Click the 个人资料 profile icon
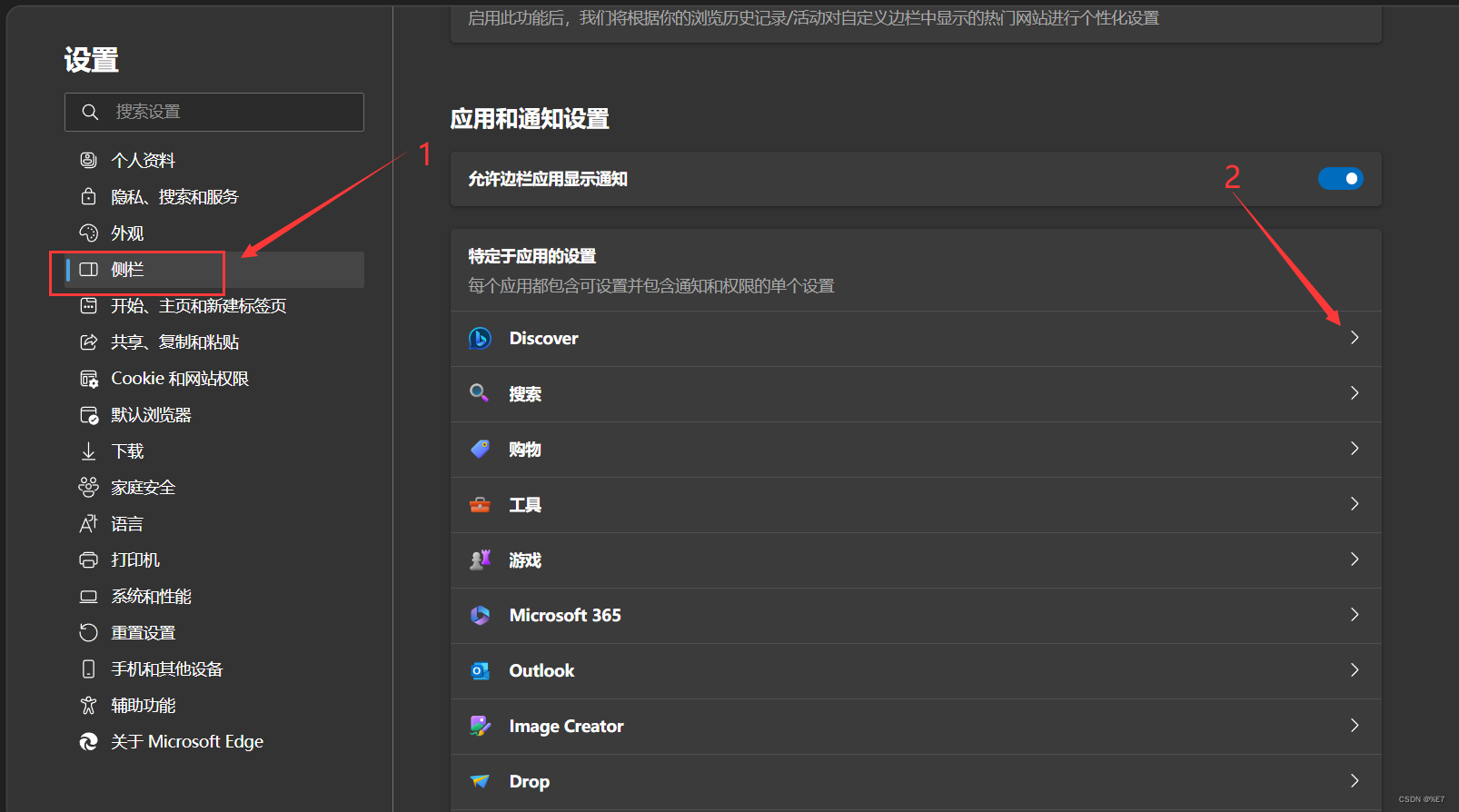This screenshot has width=1459, height=812. click(x=88, y=160)
